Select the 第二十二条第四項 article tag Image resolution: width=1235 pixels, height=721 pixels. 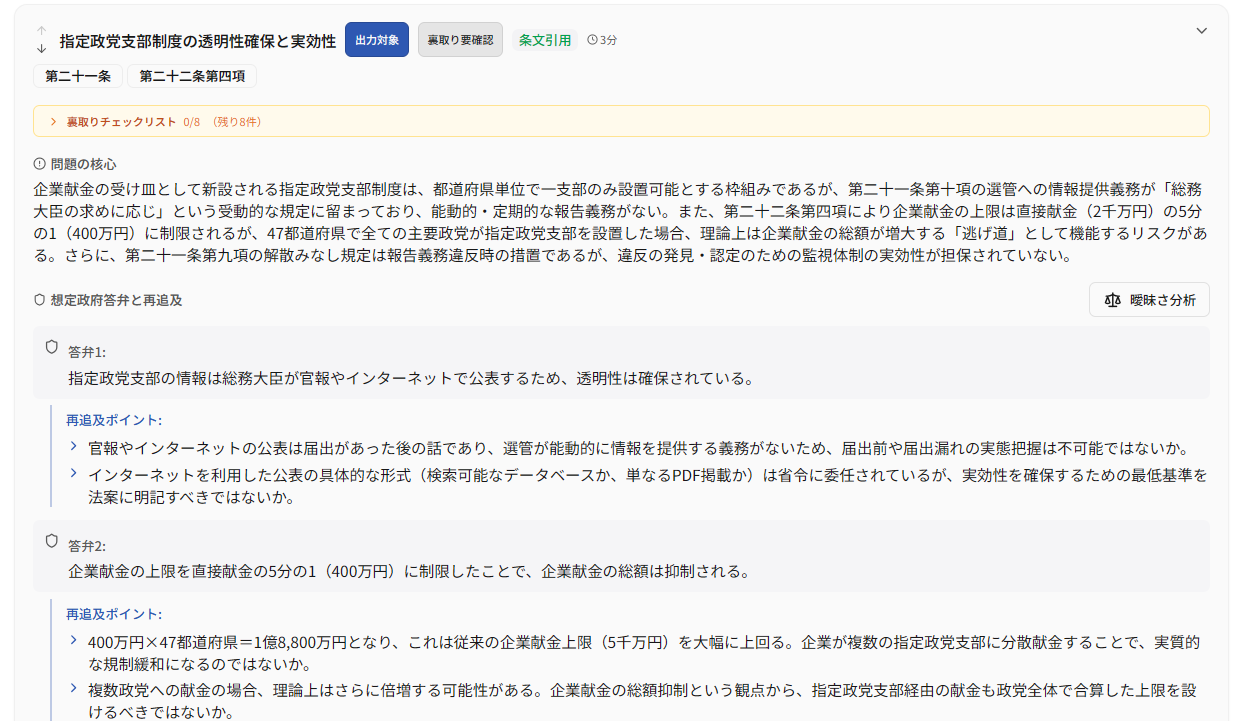(x=191, y=76)
